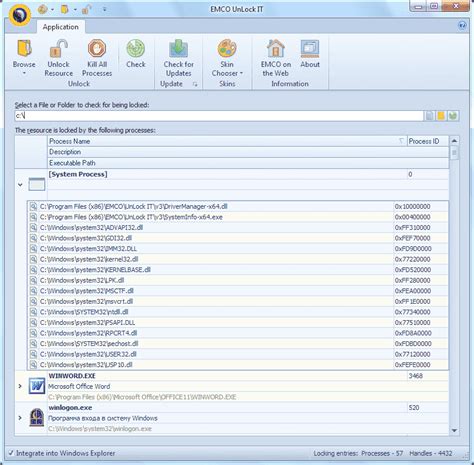Open dropdown next to quick access folder icon

(x=75, y=9)
